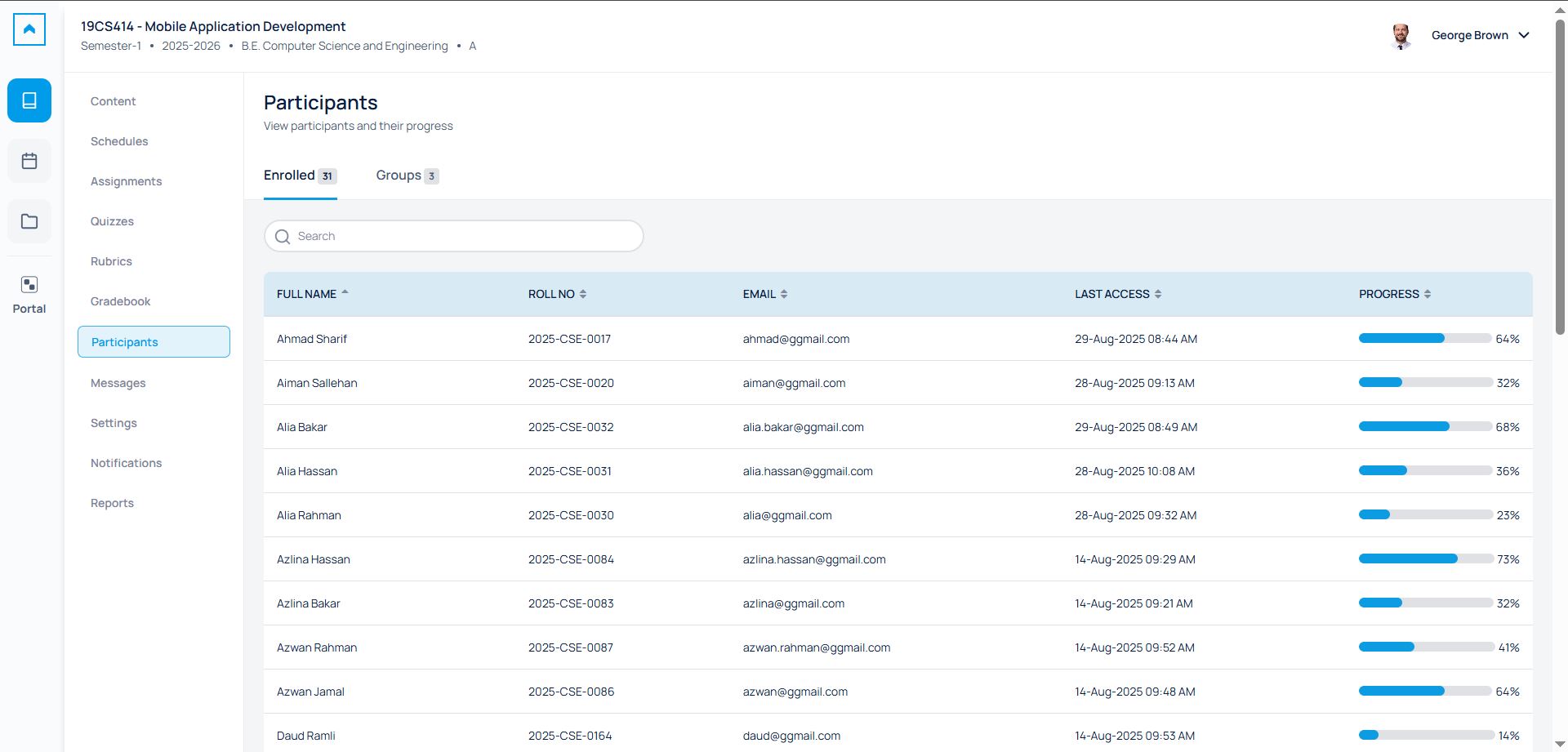Open the Portal icon in left rail
Viewport: 1568px width, 752px height.
coord(29,294)
